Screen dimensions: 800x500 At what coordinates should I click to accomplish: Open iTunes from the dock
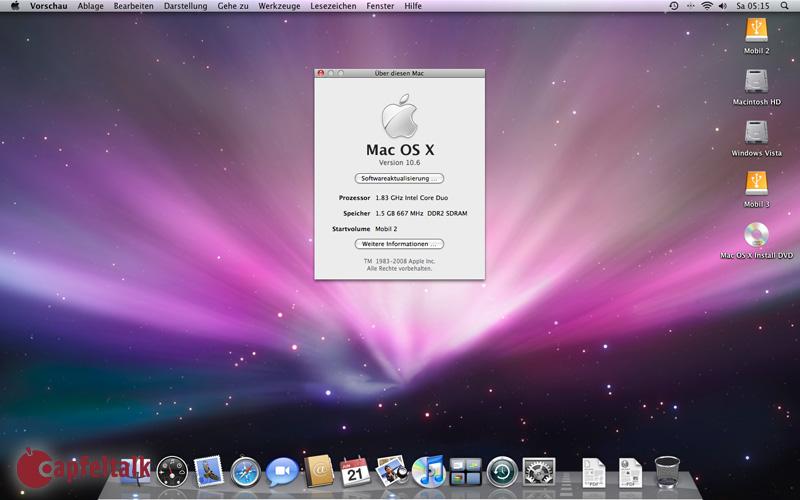pos(428,470)
